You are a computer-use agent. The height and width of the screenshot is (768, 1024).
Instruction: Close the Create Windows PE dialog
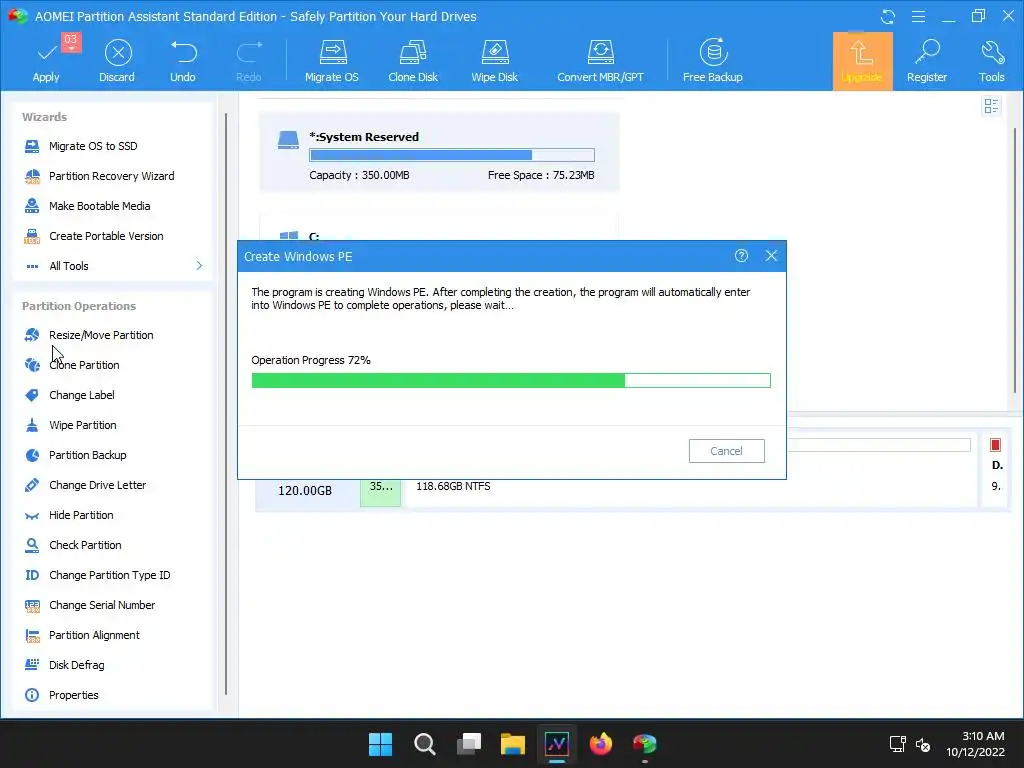click(x=771, y=256)
